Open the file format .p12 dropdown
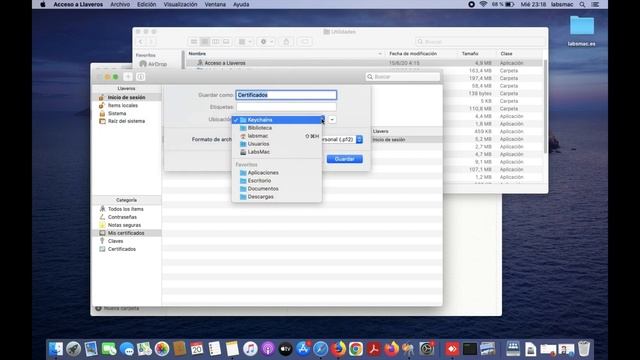640x360 pixels. pyautogui.click(x=359, y=139)
